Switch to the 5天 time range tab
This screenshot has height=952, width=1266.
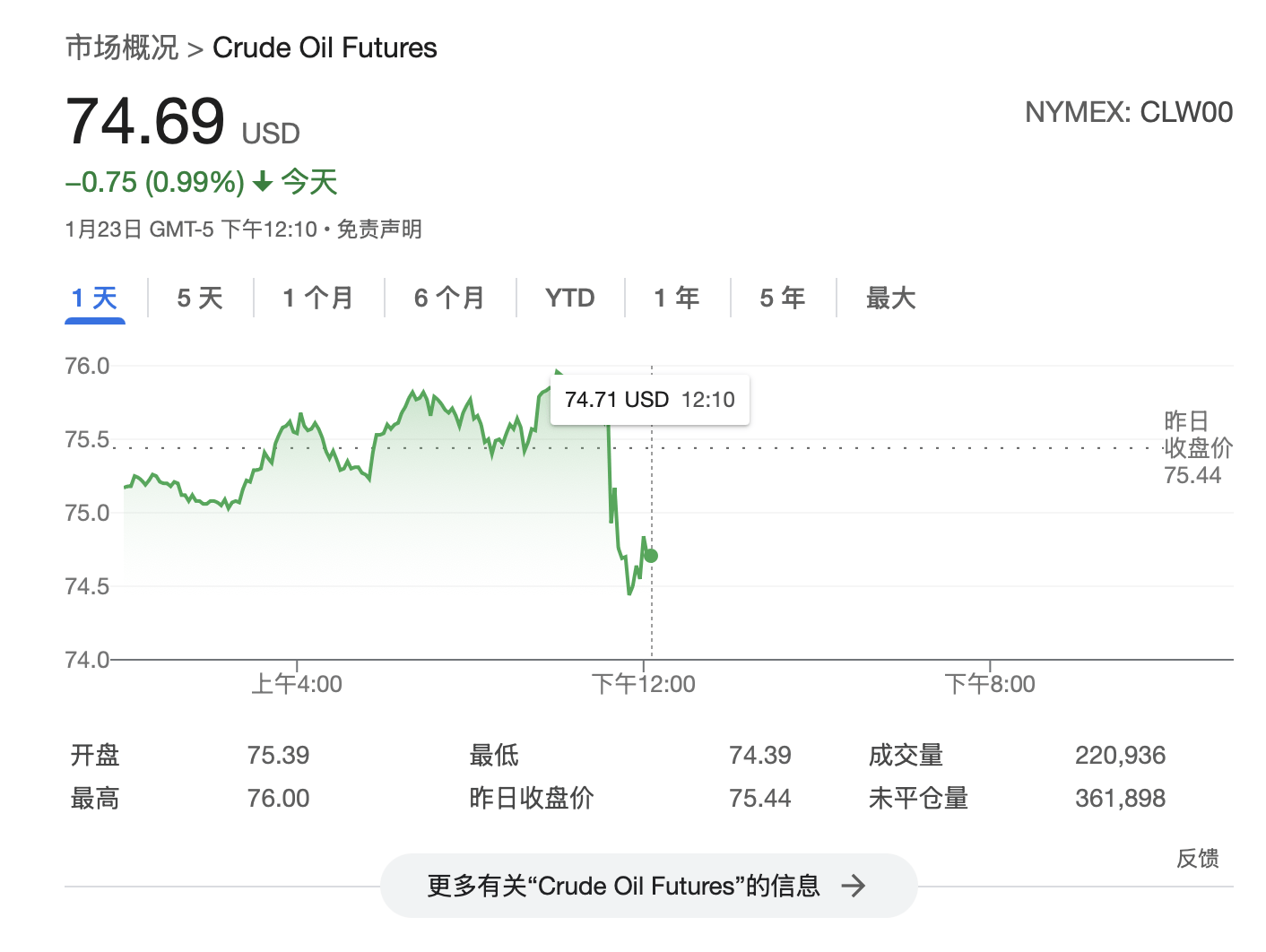click(x=199, y=298)
